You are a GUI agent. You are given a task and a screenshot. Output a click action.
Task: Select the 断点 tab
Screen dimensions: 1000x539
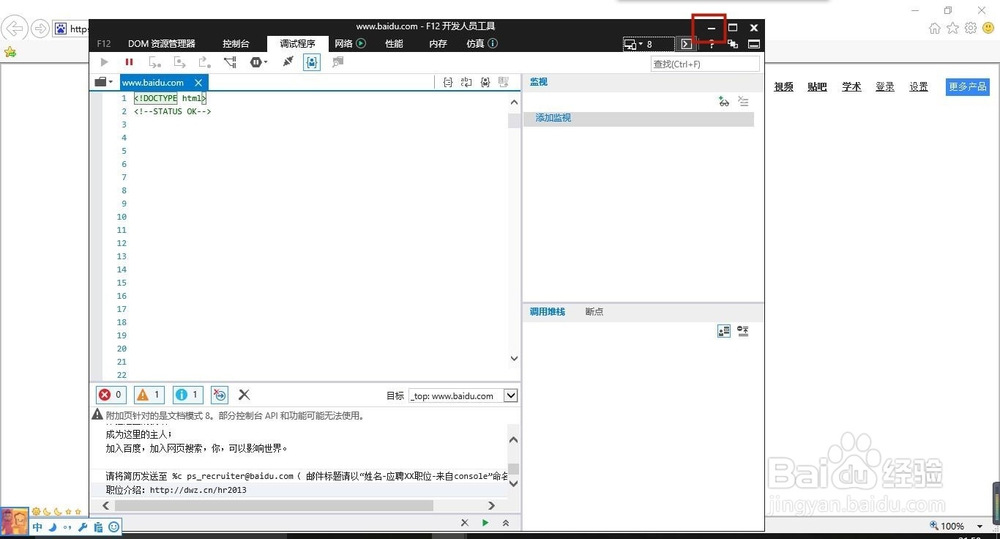[x=594, y=311]
